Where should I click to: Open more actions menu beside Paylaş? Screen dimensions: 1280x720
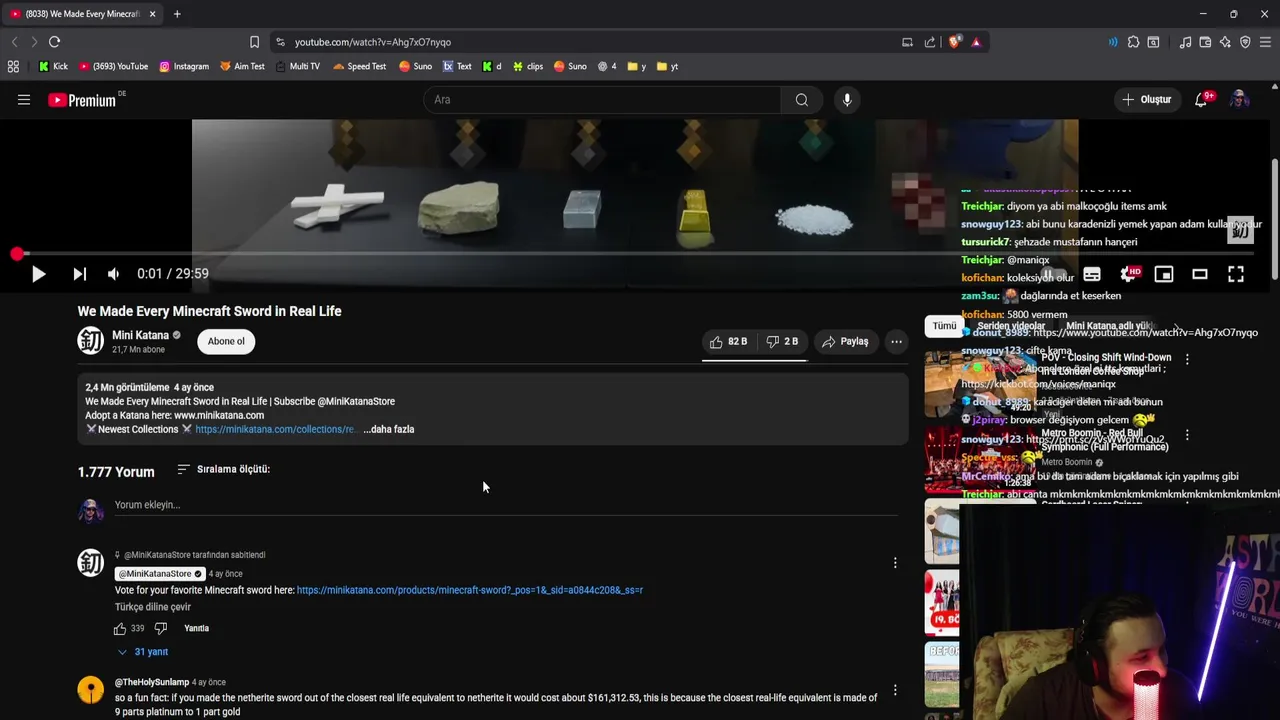(896, 342)
